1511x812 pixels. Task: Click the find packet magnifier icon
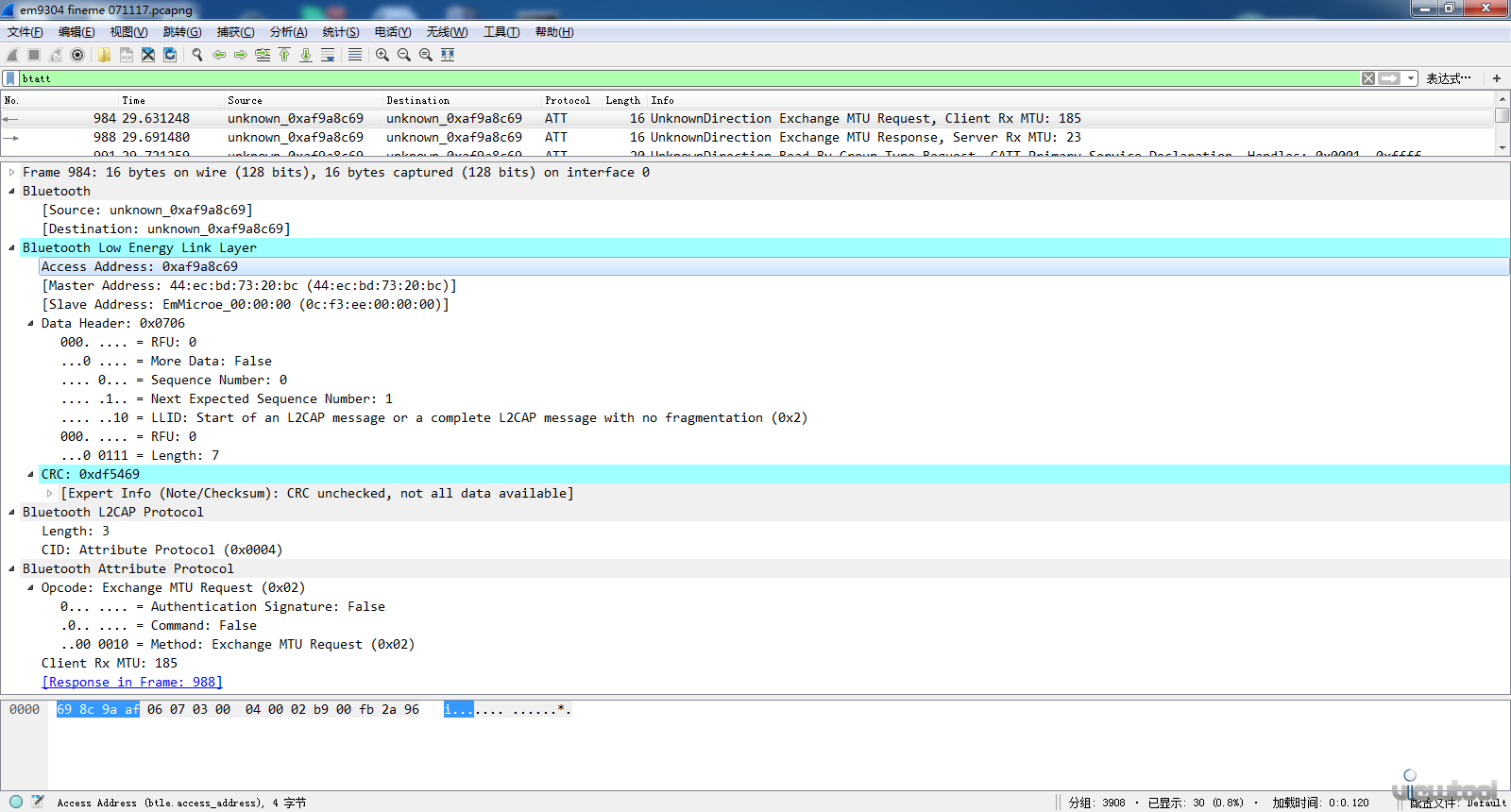click(197, 55)
